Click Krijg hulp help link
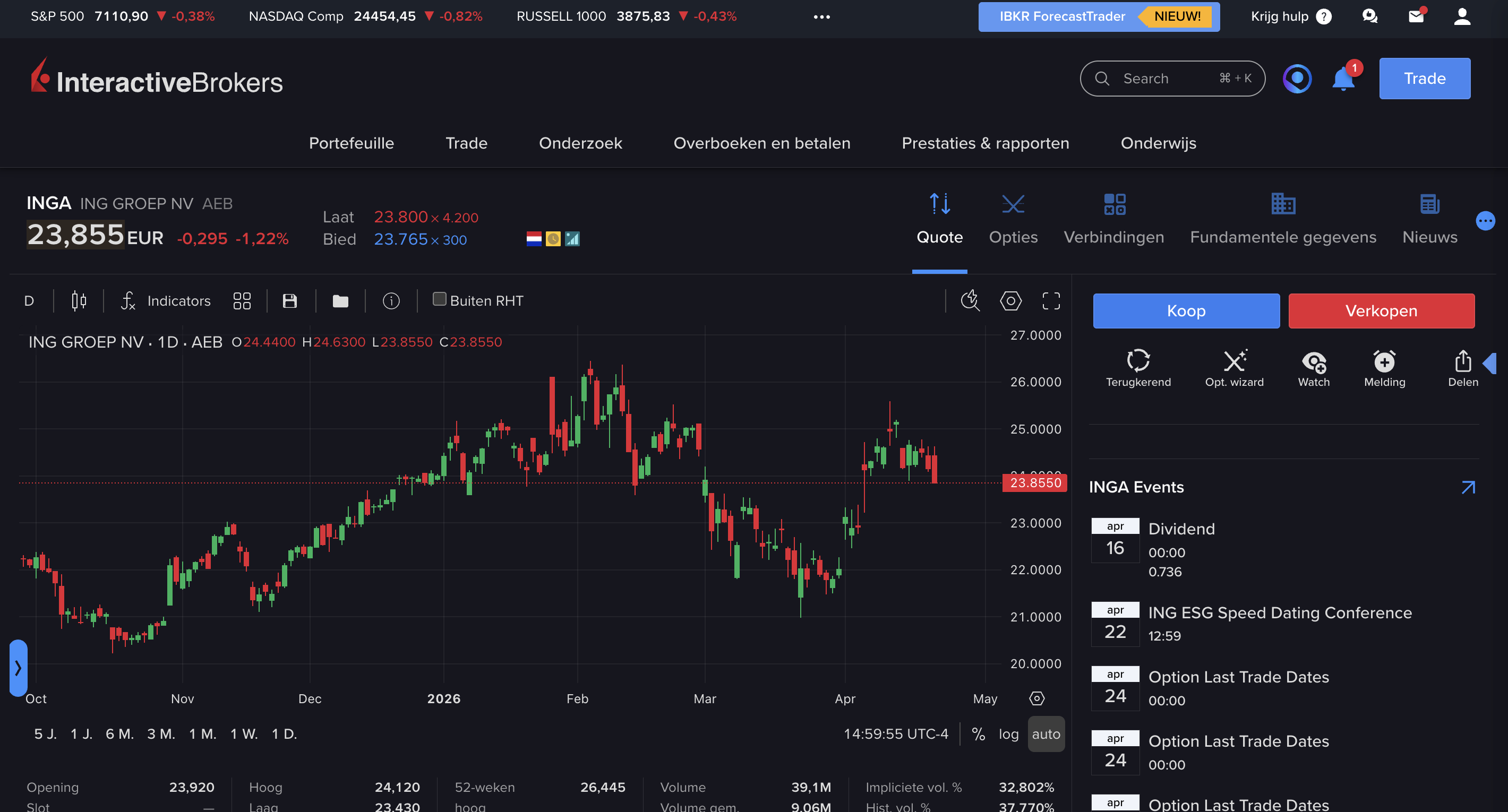The height and width of the screenshot is (812, 1508). click(x=1291, y=16)
